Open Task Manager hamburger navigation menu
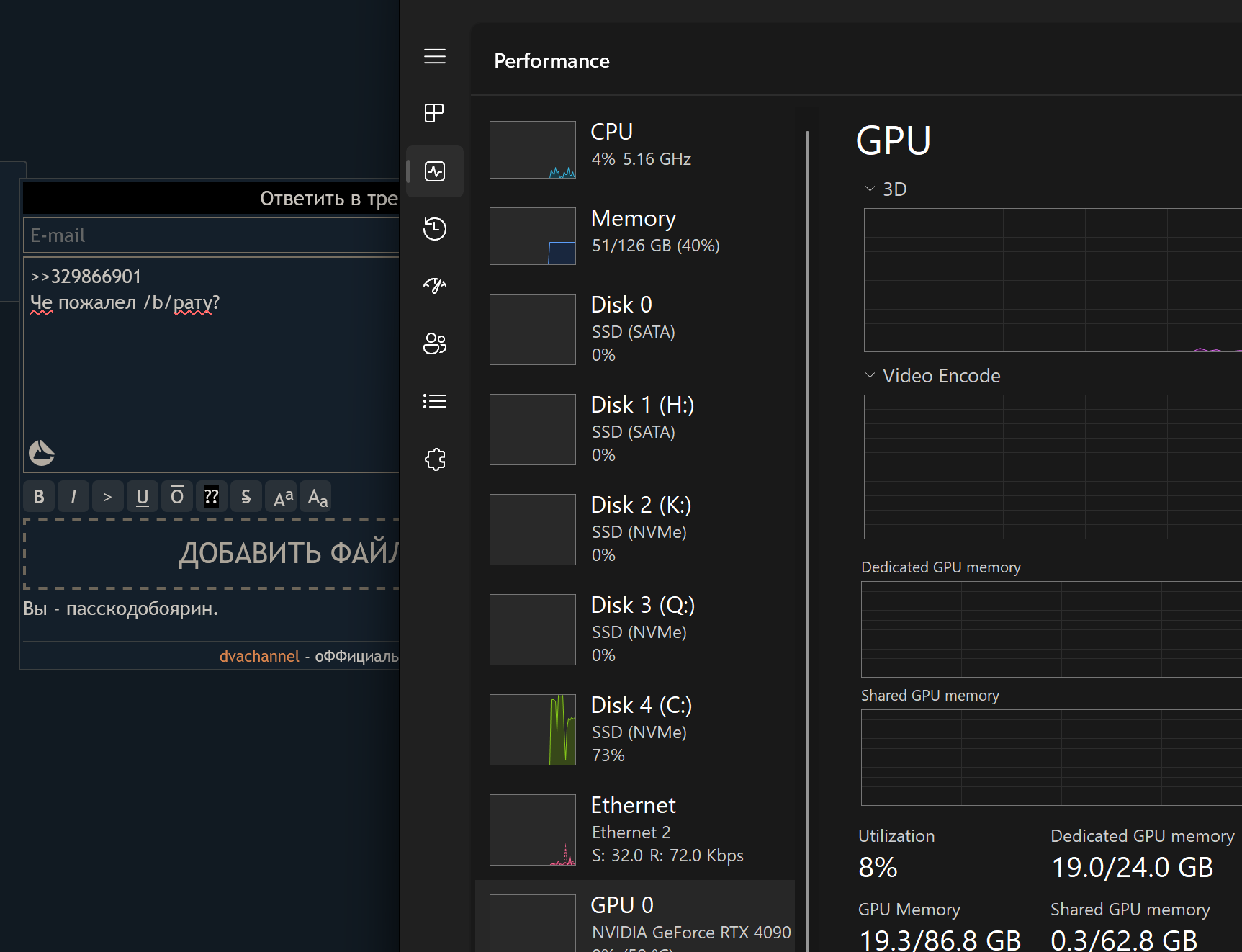The width and height of the screenshot is (1242, 952). pos(435,56)
